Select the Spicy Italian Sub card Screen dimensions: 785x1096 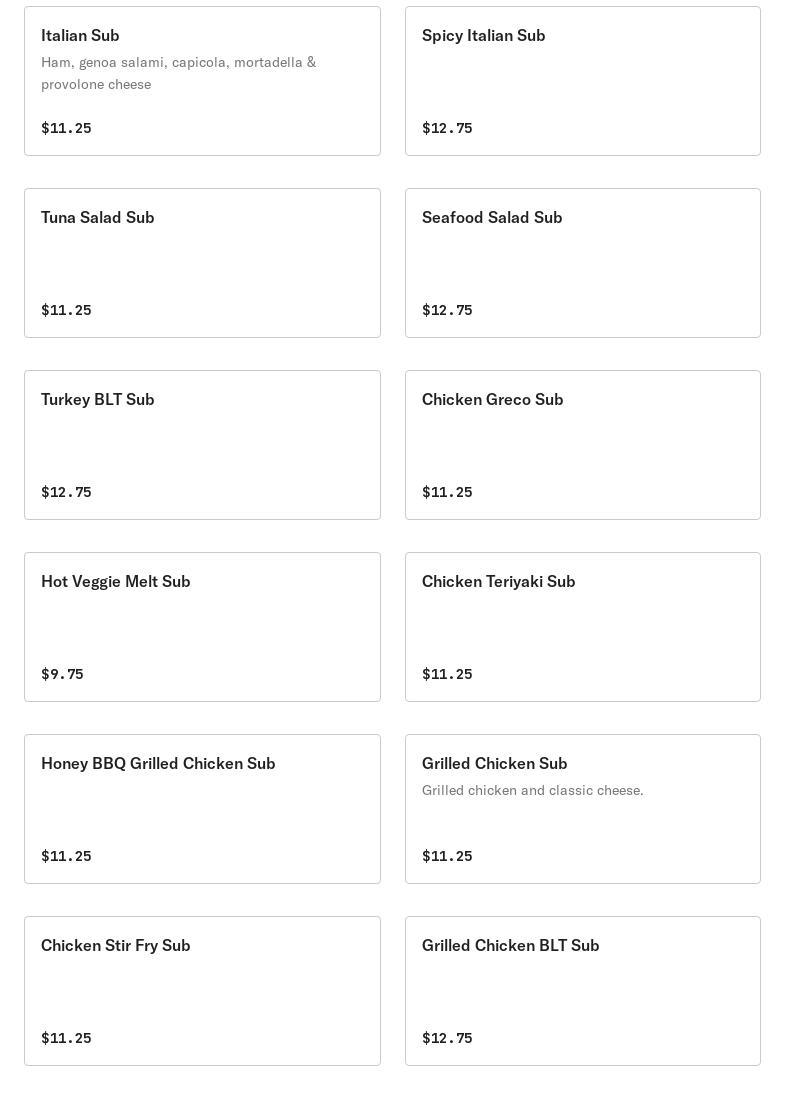pyautogui.click(x=582, y=81)
